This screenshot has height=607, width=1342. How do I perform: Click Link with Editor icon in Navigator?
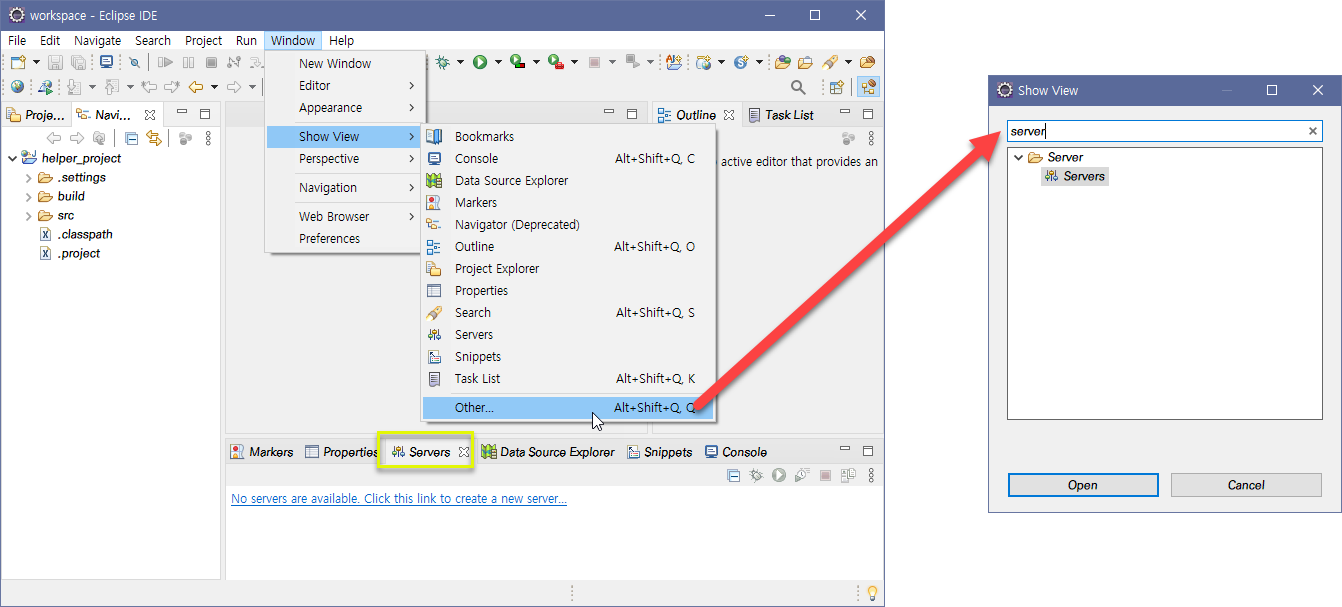[x=153, y=138]
